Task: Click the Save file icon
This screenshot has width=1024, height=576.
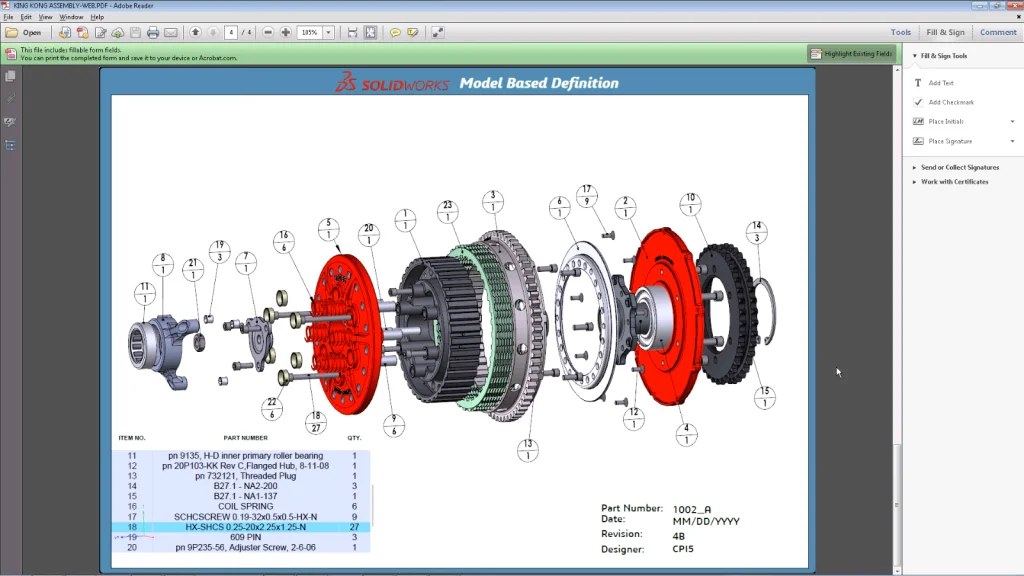Action: [x=135, y=32]
